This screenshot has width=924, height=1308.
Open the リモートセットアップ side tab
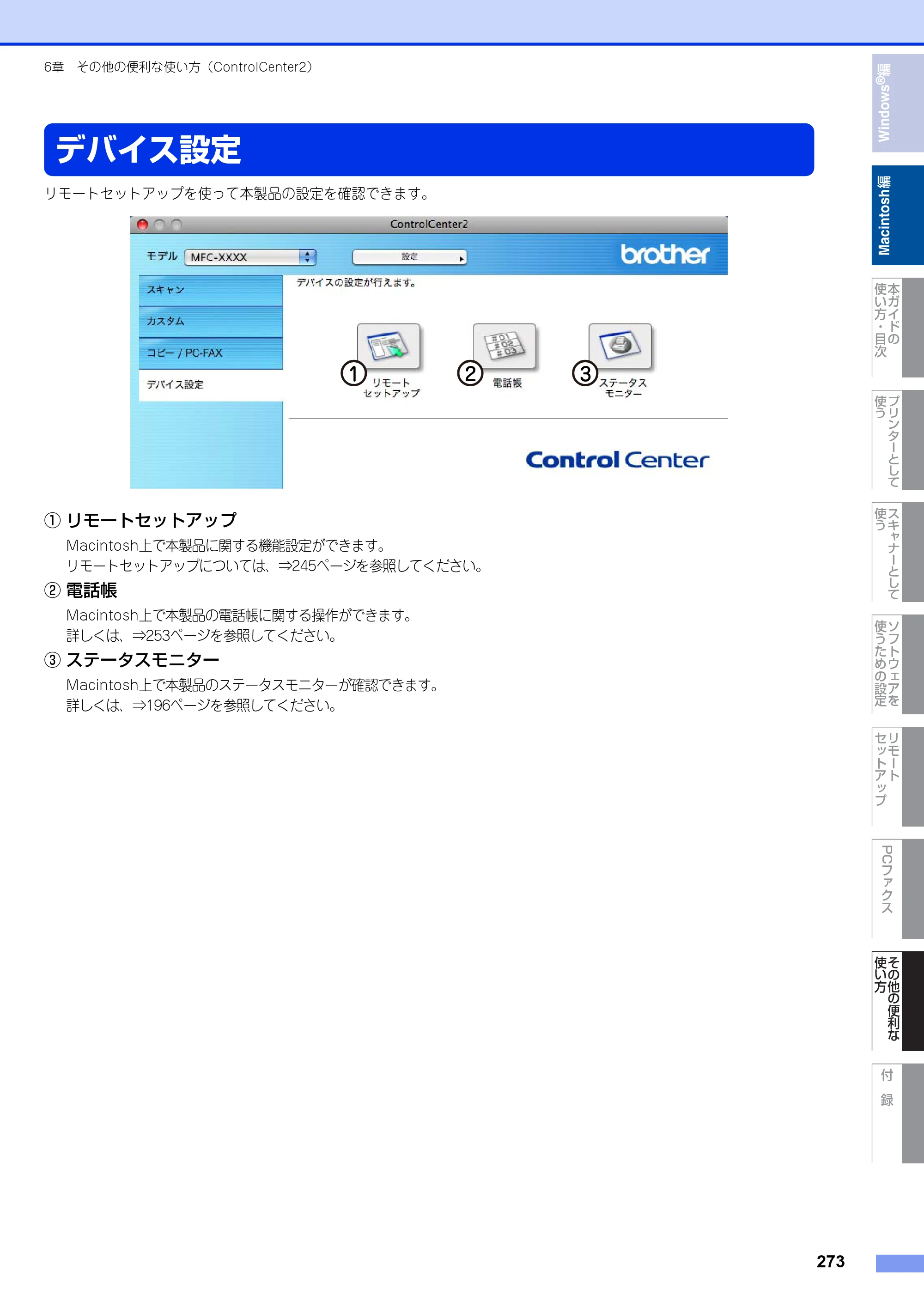pos(897,777)
